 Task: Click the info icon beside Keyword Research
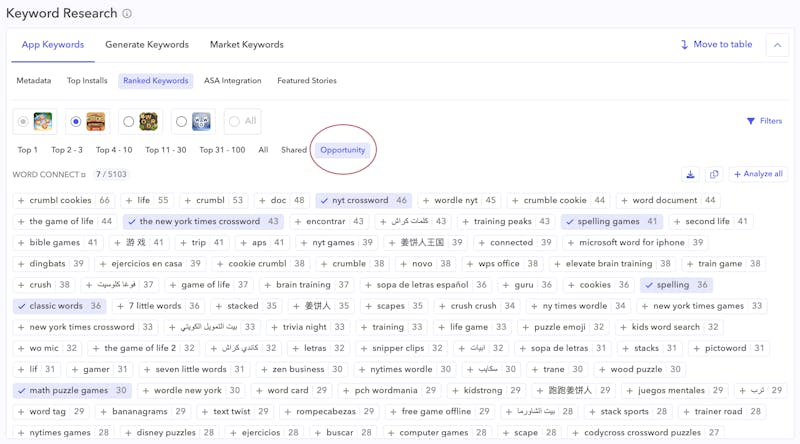127,14
